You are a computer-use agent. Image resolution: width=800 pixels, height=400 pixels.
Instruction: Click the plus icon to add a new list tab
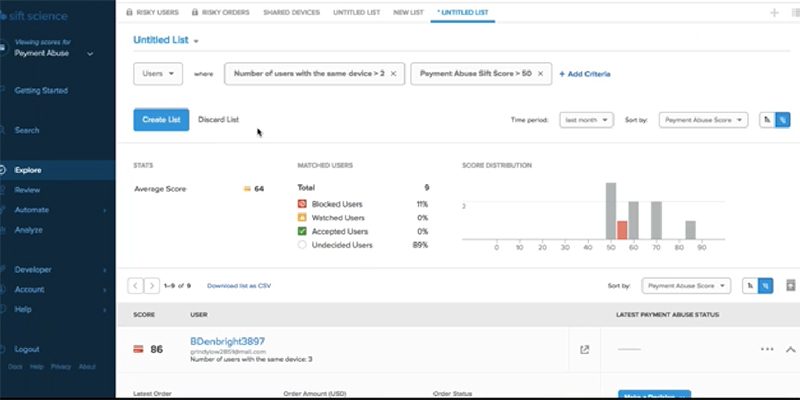773,13
